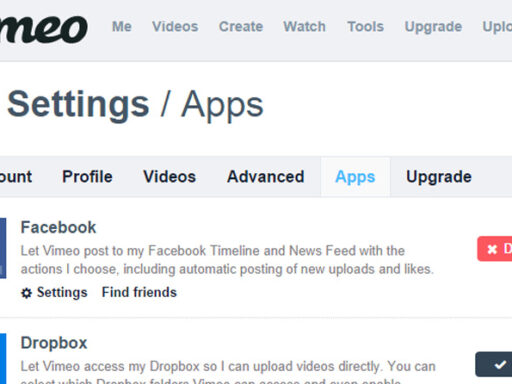Switch to the Upgrade settings tab
This screenshot has width=512, height=384.
point(439,177)
